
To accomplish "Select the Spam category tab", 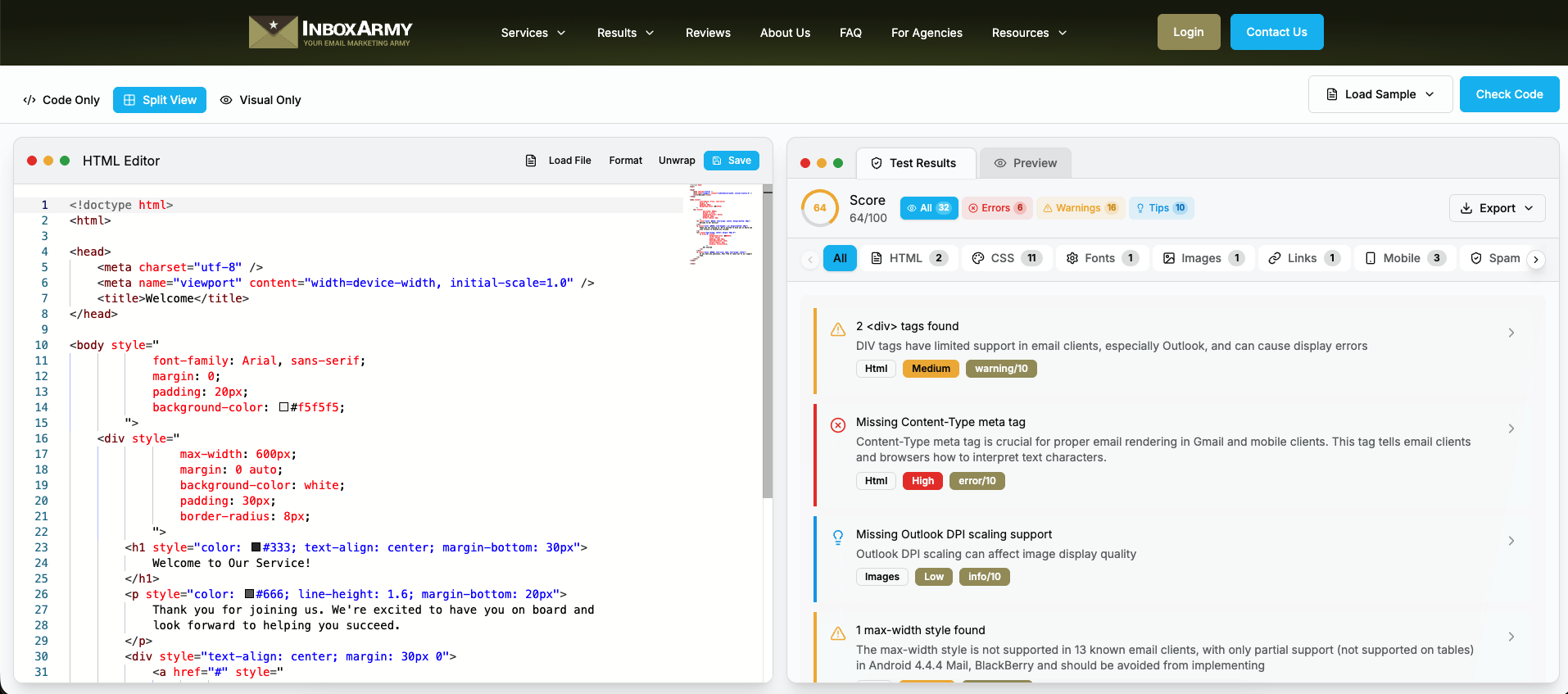I will tap(1495, 258).
